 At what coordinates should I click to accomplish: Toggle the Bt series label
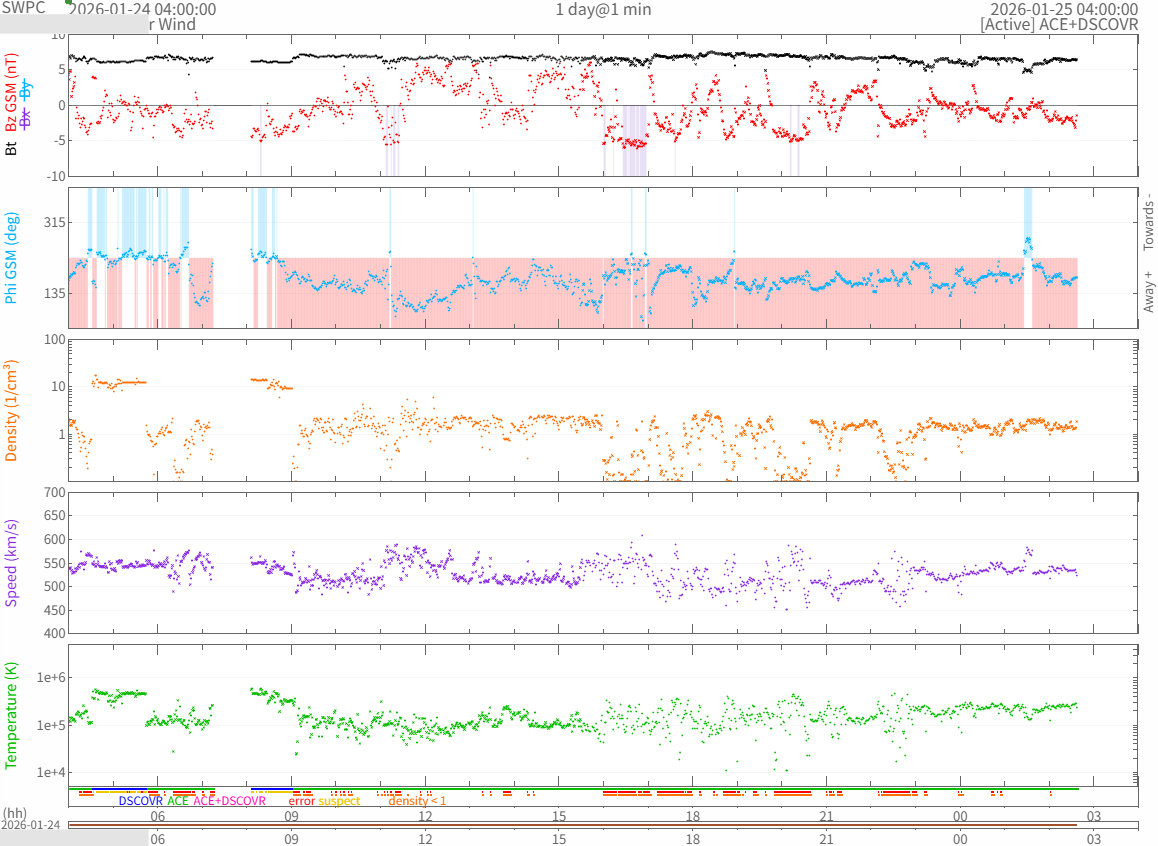(x=12, y=148)
